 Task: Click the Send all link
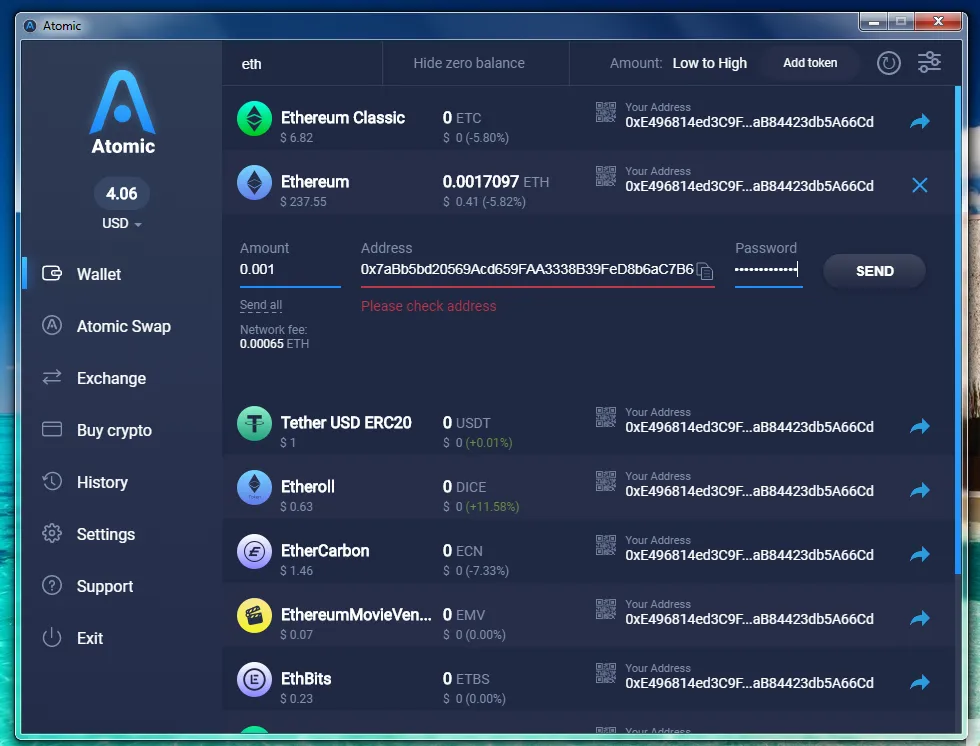[261, 305]
